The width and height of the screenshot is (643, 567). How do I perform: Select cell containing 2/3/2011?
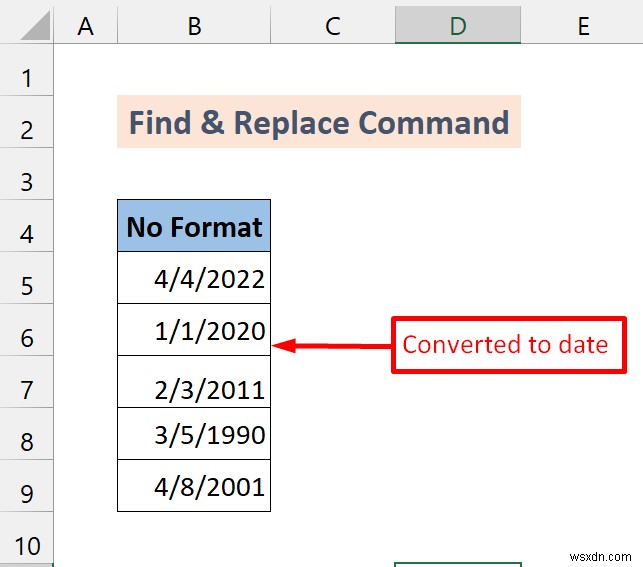tap(194, 381)
